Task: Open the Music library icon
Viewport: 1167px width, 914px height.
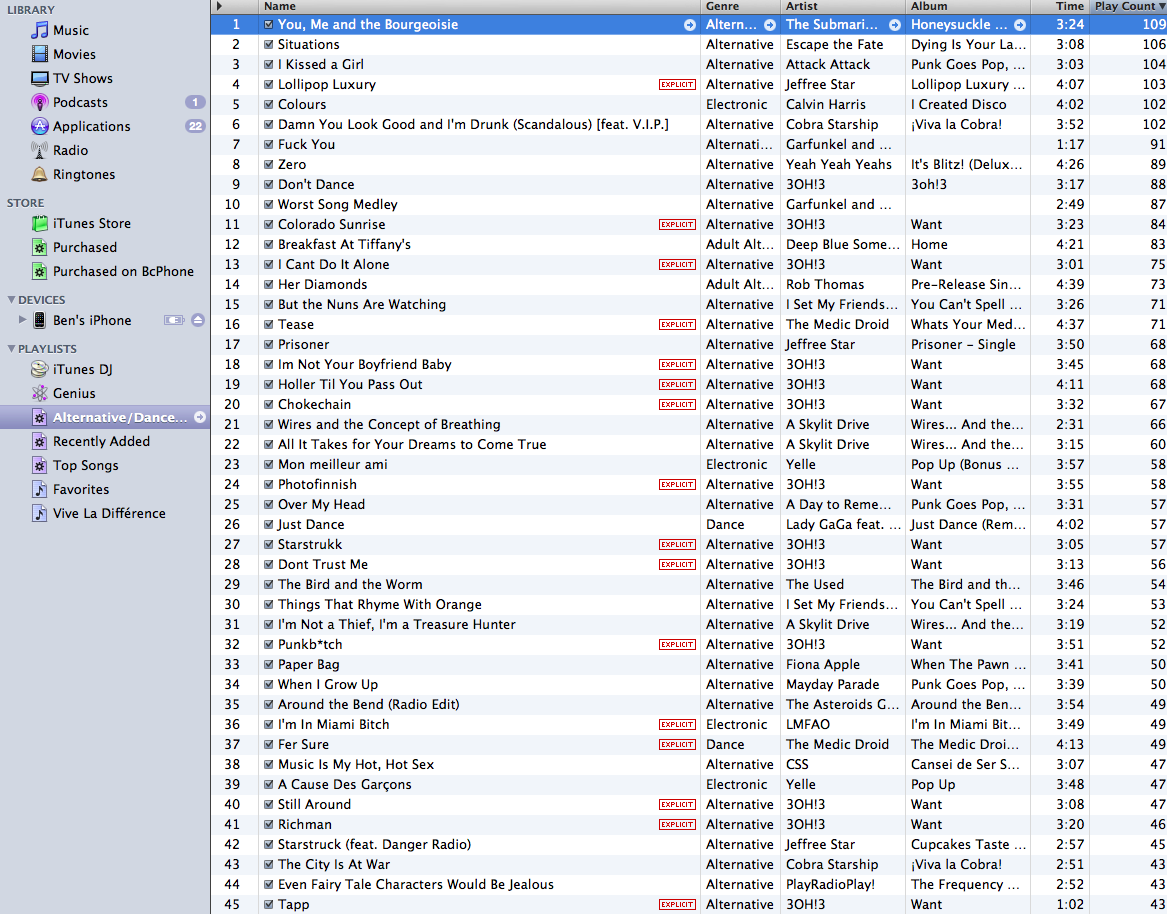Action: pos(39,31)
